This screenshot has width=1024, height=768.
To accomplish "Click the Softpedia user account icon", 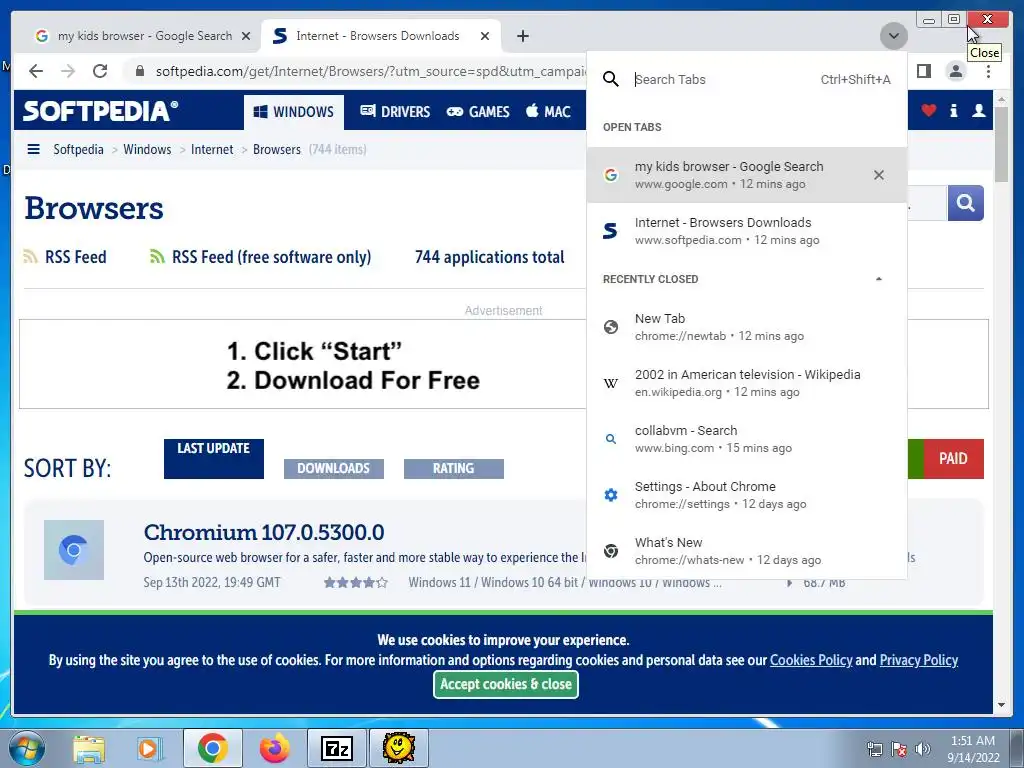I will coord(978,111).
